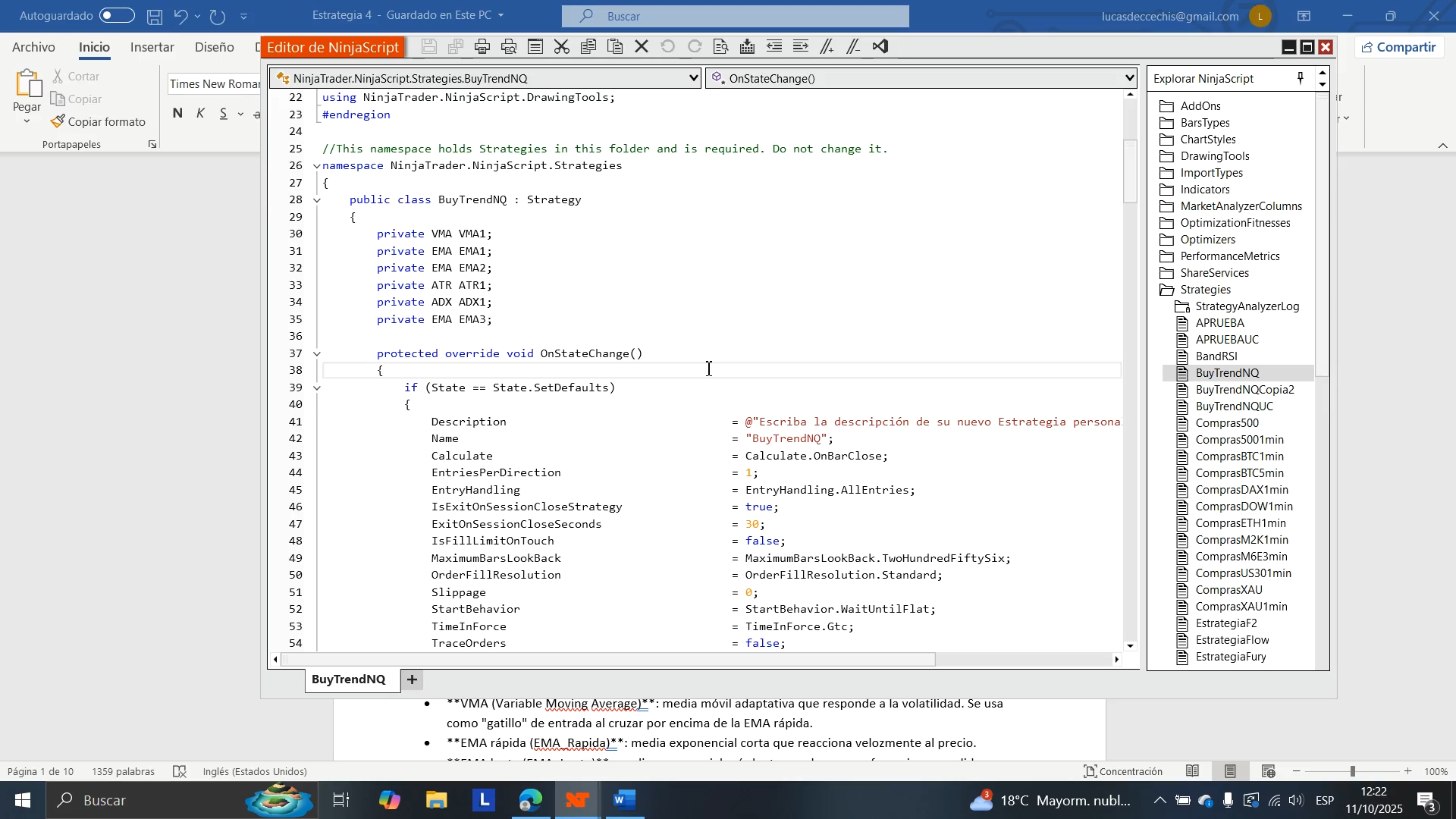Click zoom out minus on Word status bar
This screenshot has height=819, width=1456.
1297,771
